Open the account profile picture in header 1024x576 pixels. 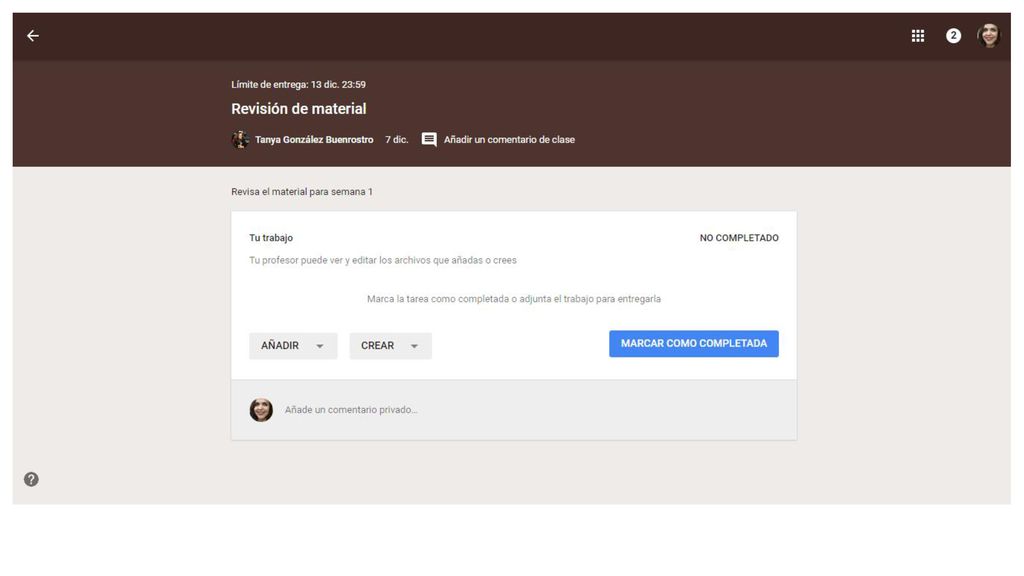(x=989, y=35)
